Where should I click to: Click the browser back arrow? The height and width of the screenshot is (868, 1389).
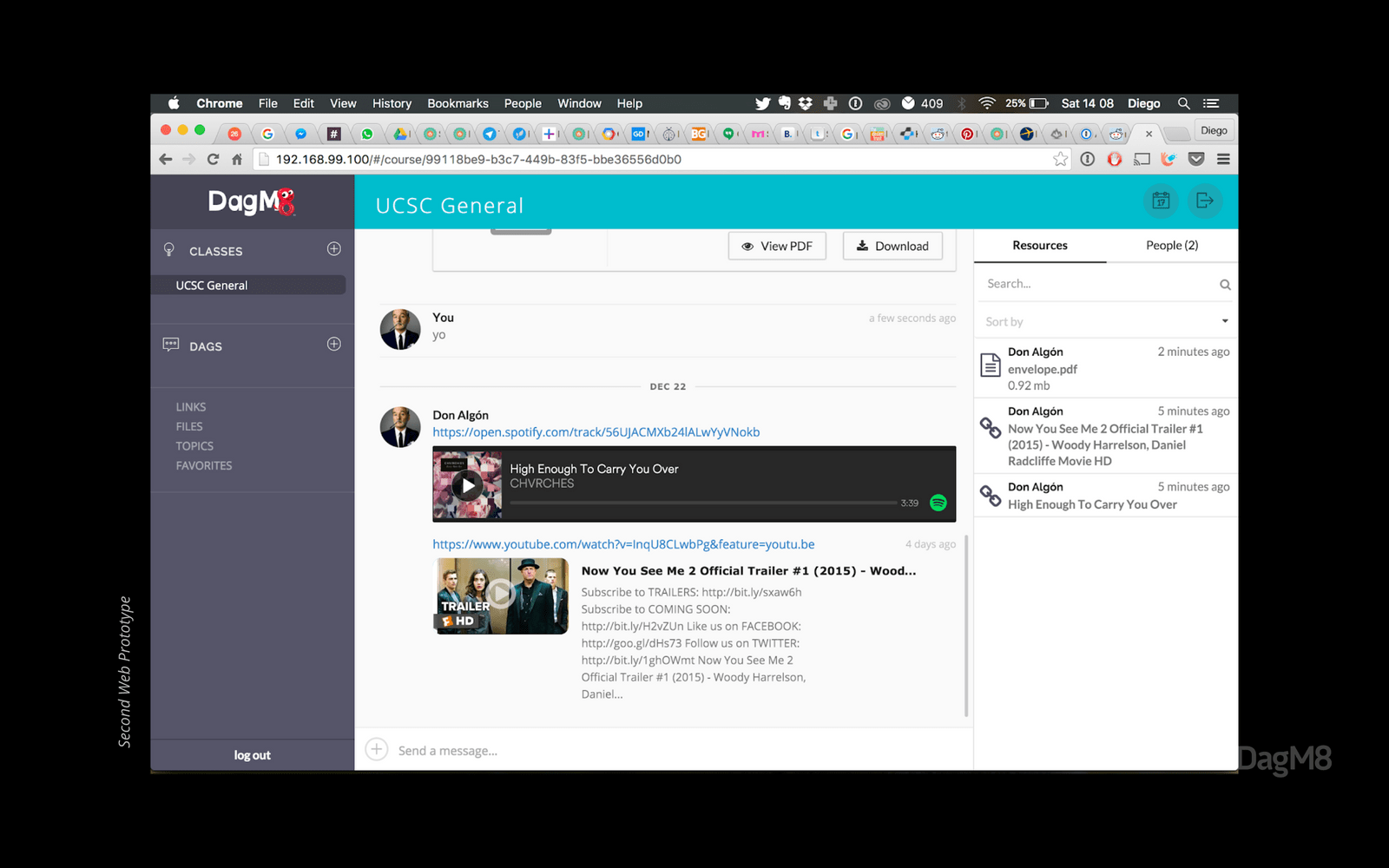166,159
